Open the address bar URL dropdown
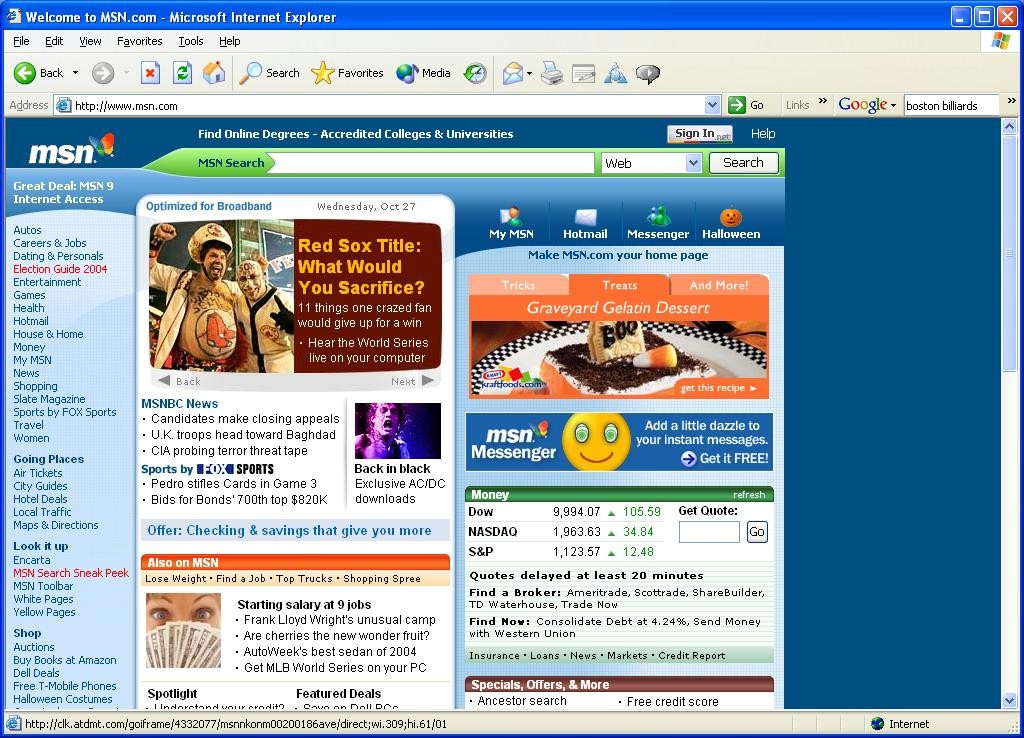1024x738 pixels. coord(712,105)
